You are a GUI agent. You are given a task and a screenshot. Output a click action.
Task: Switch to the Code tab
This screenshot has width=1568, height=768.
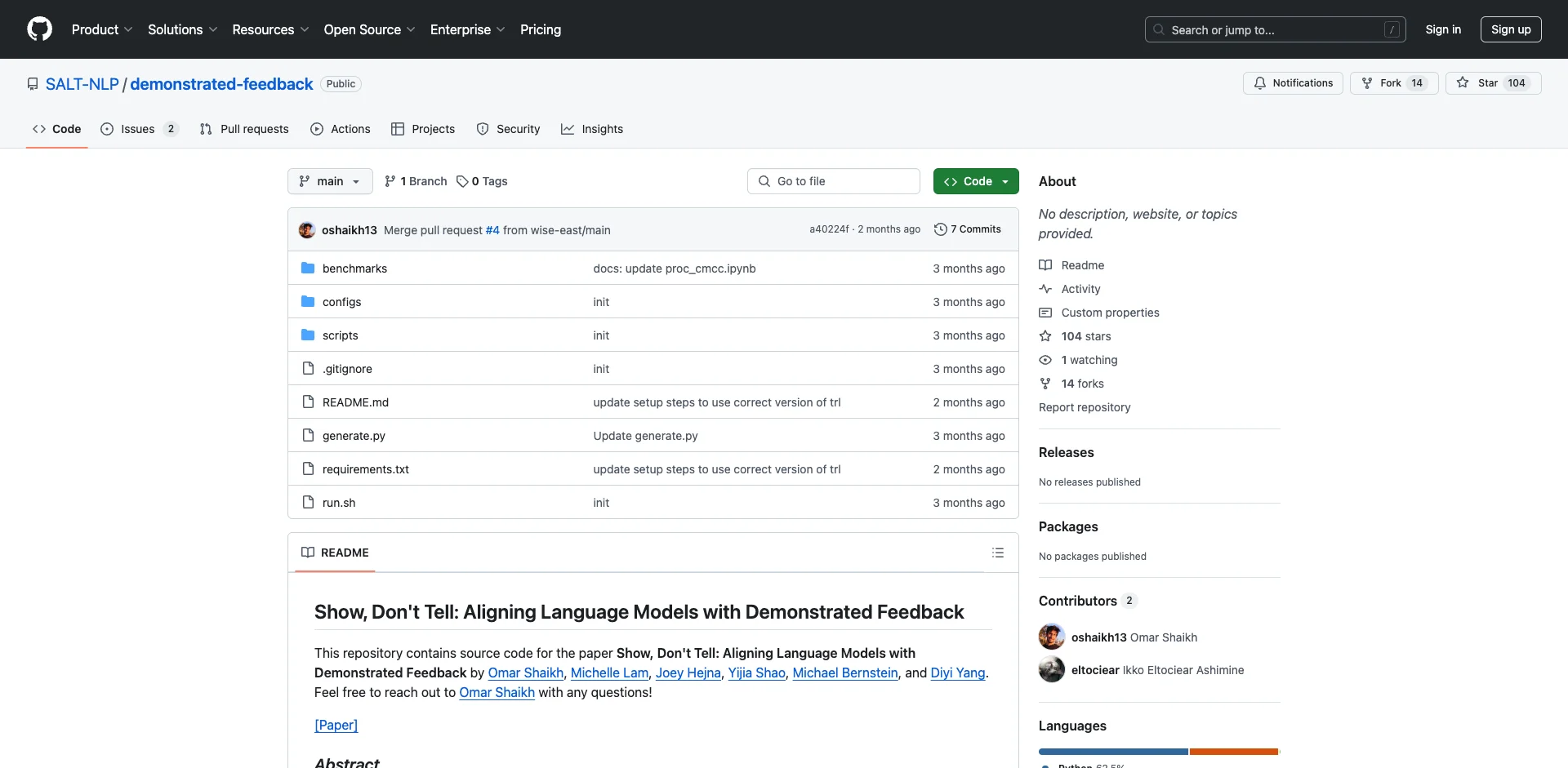pos(57,129)
